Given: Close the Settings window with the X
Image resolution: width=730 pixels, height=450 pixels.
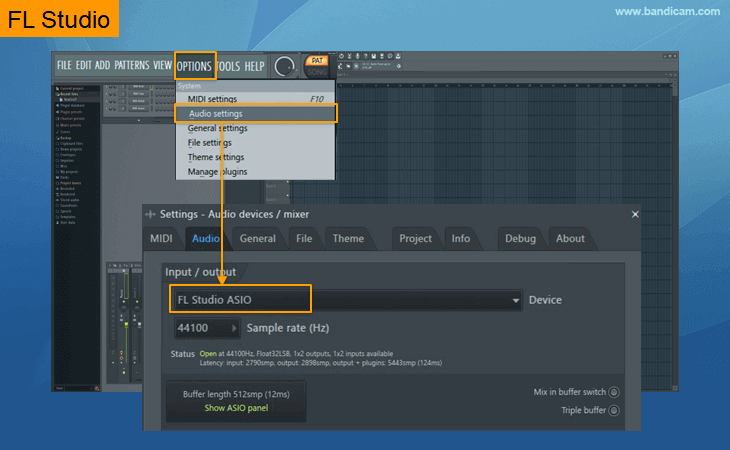Looking at the screenshot, I should 635,215.
